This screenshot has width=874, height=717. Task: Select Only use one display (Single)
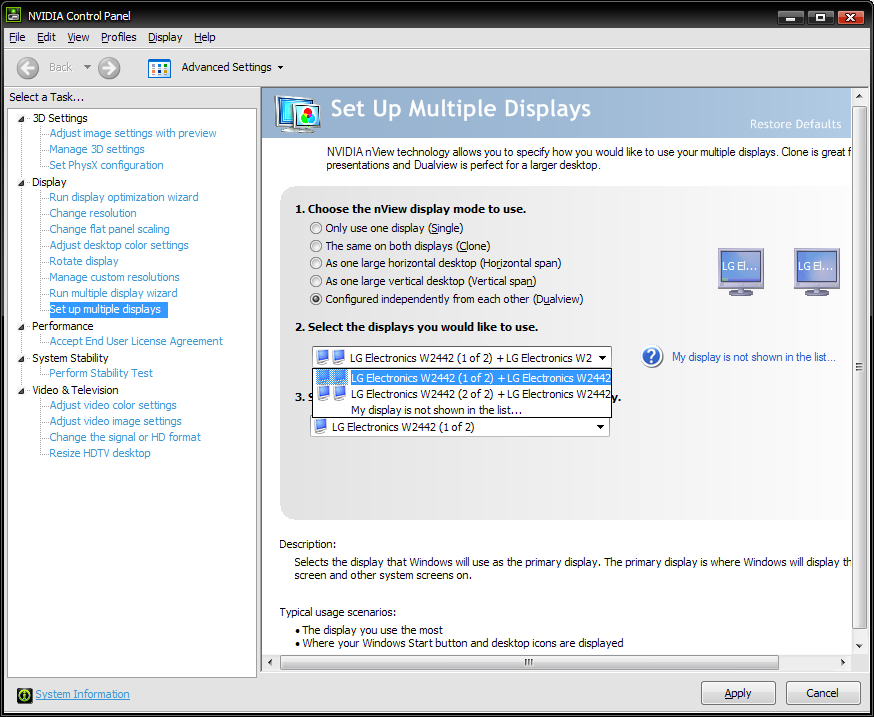click(x=316, y=228)
